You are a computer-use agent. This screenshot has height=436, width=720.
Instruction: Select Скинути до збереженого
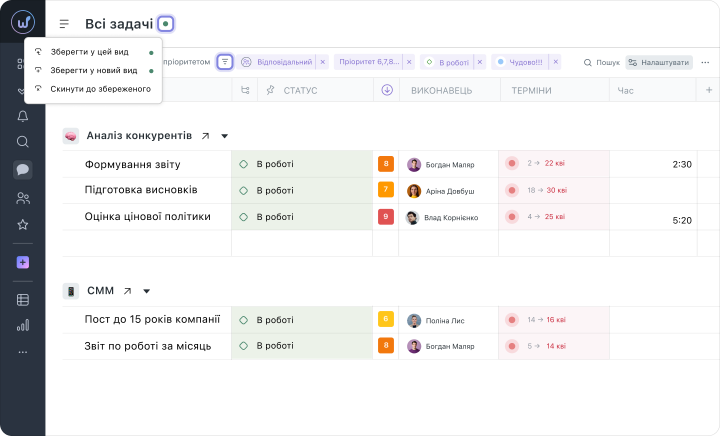[93, 89]
